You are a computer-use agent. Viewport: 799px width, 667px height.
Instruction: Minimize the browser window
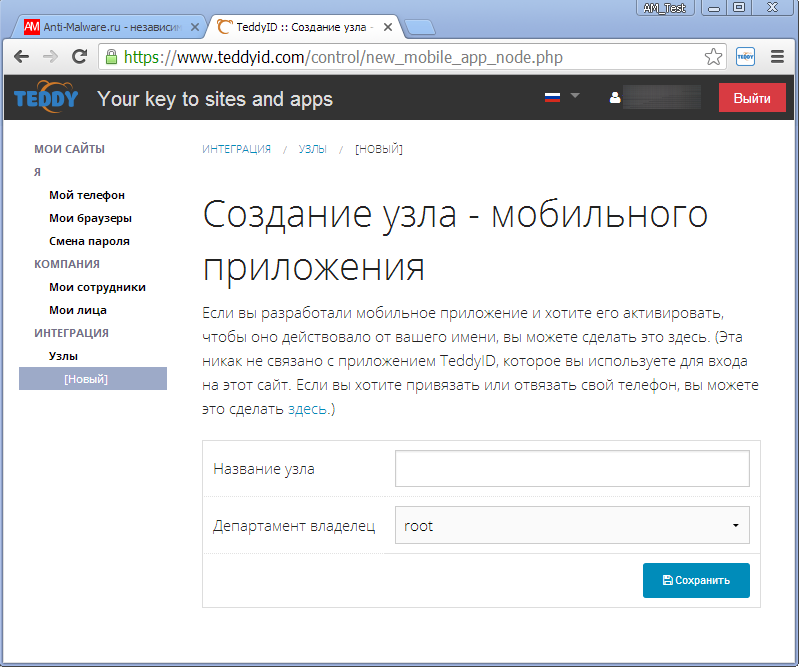pyautogui.click(x=714, y=8)
